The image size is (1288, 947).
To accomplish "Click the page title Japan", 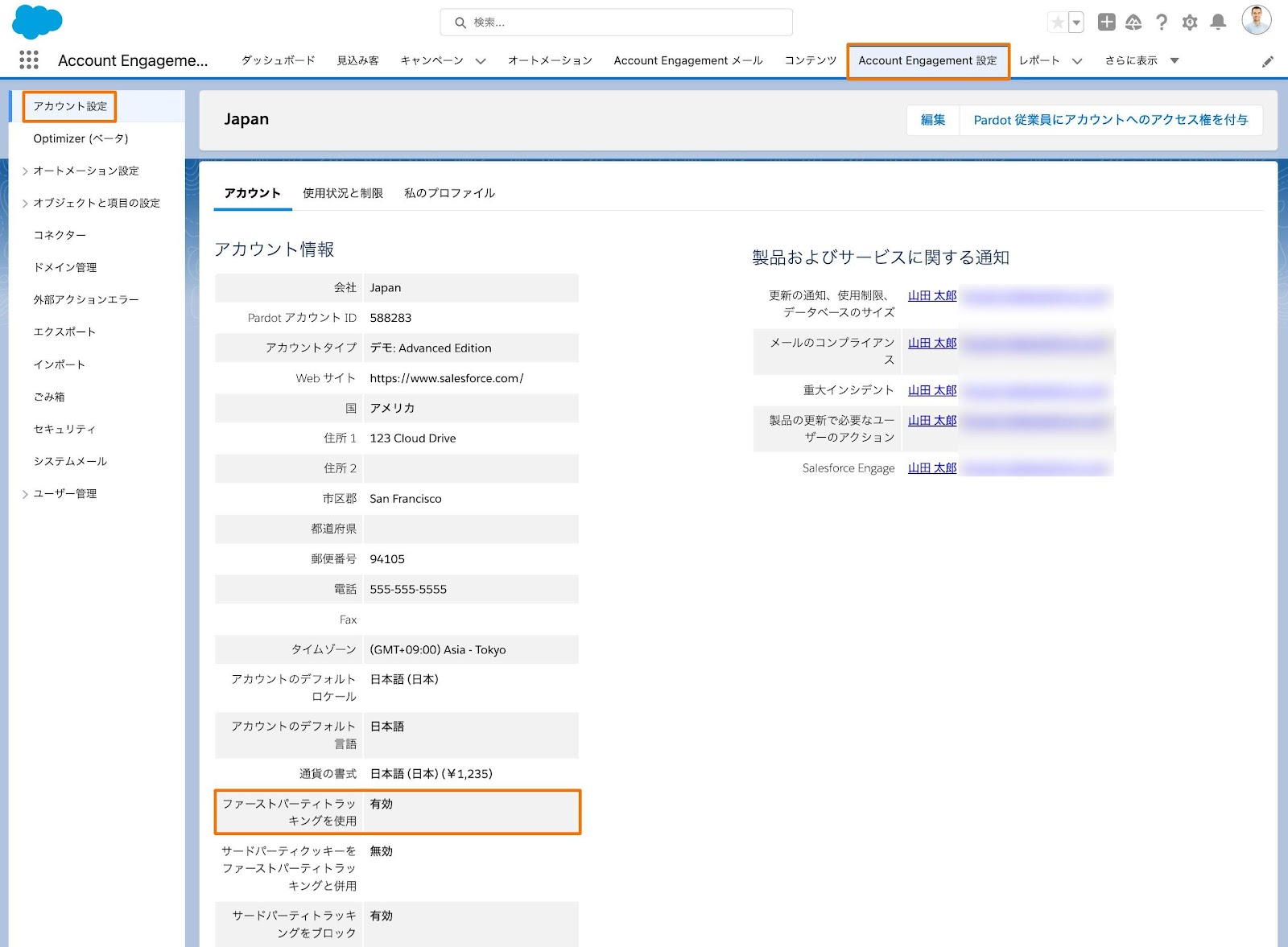I will coord(246,119).
